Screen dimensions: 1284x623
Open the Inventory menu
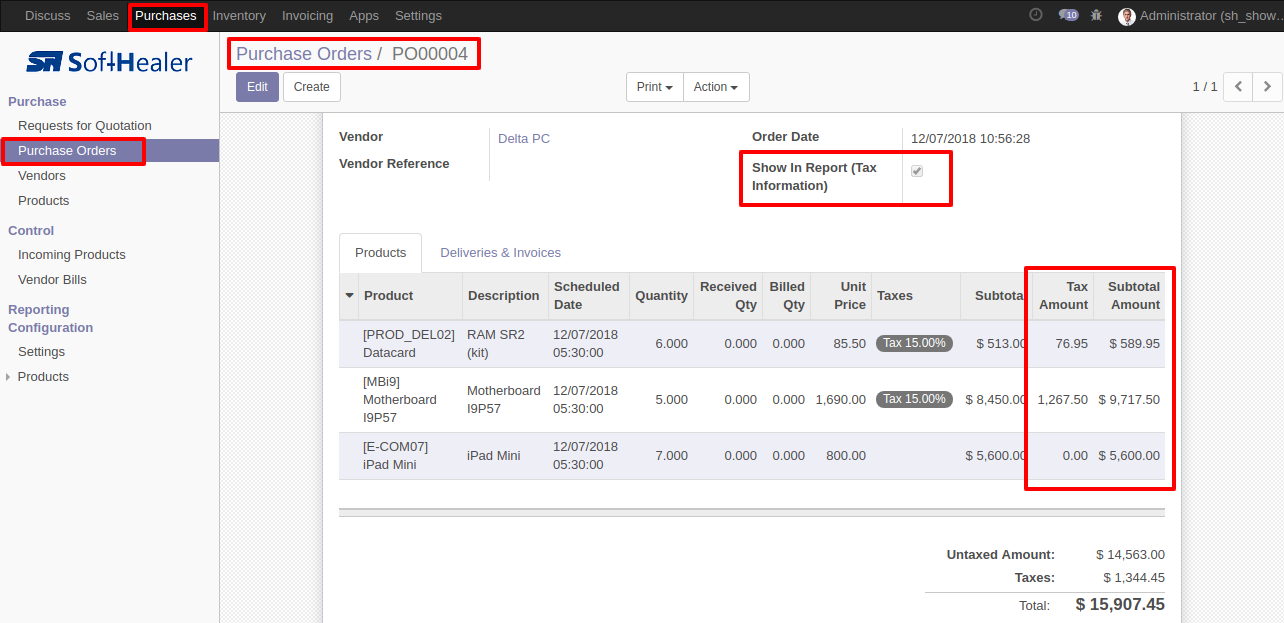[x=239, y=16]
